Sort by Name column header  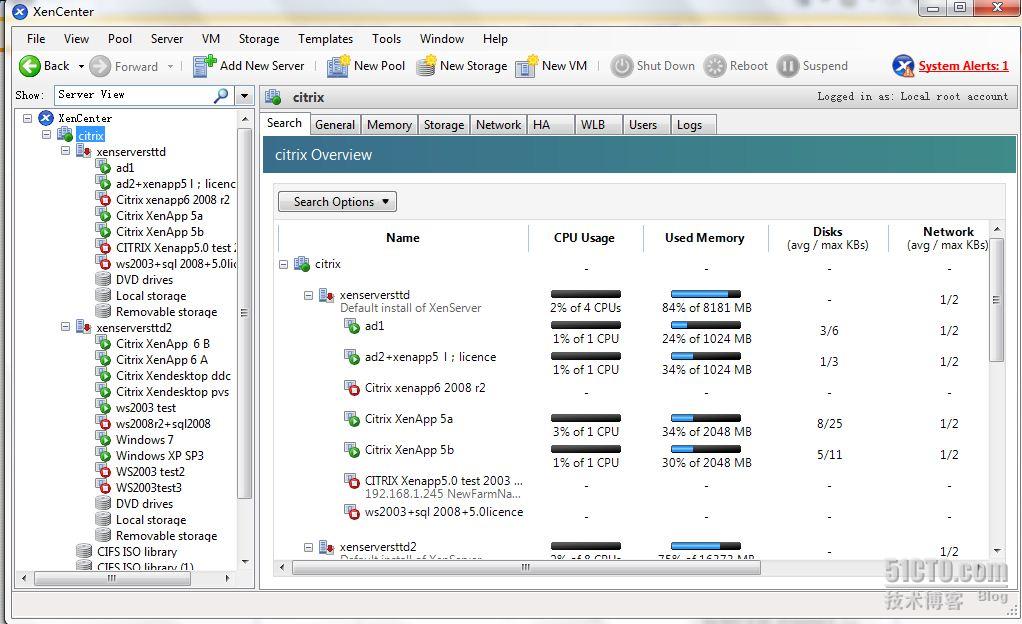pyautogui.click(x=403, y=238)
